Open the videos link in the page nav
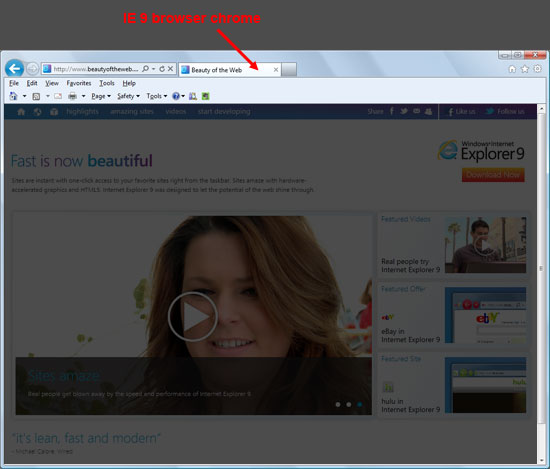Image resolution: width=550 pixels, height=469 pixels. pyautogui.click(x=176, y=112)
